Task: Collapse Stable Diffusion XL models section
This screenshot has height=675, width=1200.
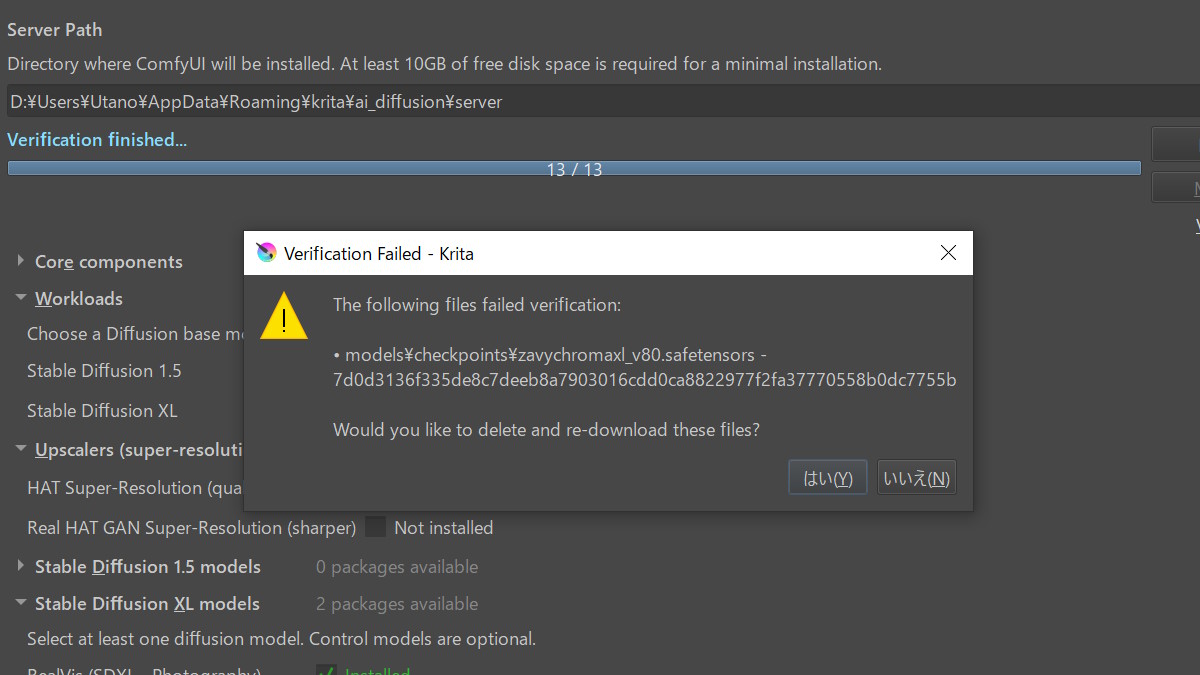Action: tap(21, 604)
